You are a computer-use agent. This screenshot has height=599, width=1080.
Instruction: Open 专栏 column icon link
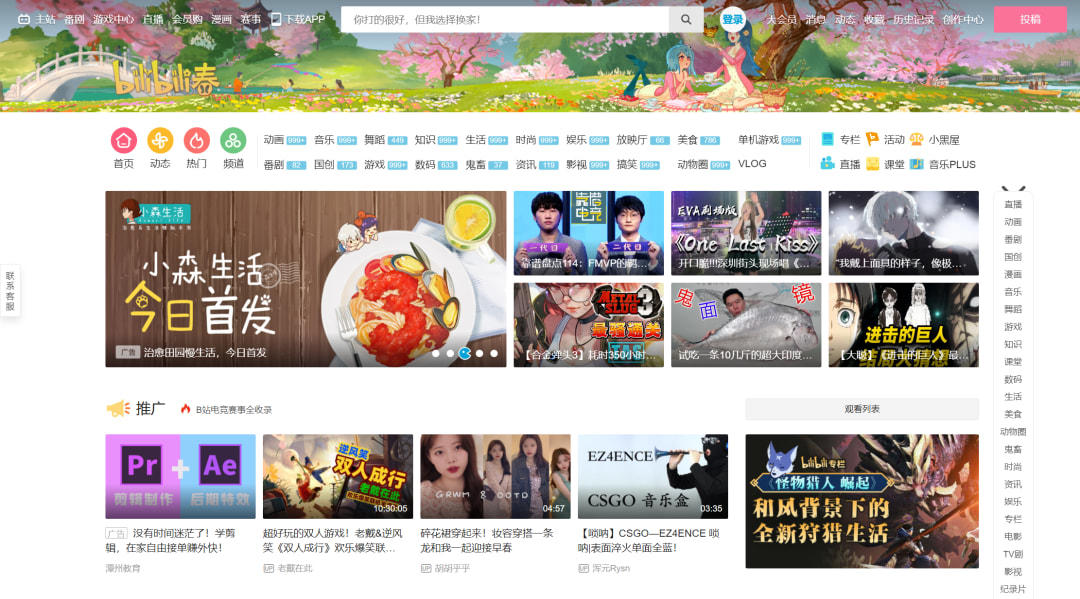pos(828,139)
